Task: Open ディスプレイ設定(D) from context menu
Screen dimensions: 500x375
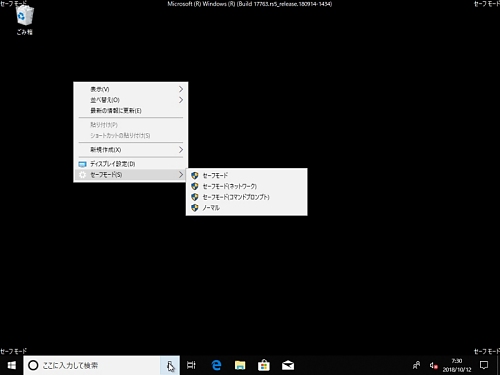Action: click(131, 164)
